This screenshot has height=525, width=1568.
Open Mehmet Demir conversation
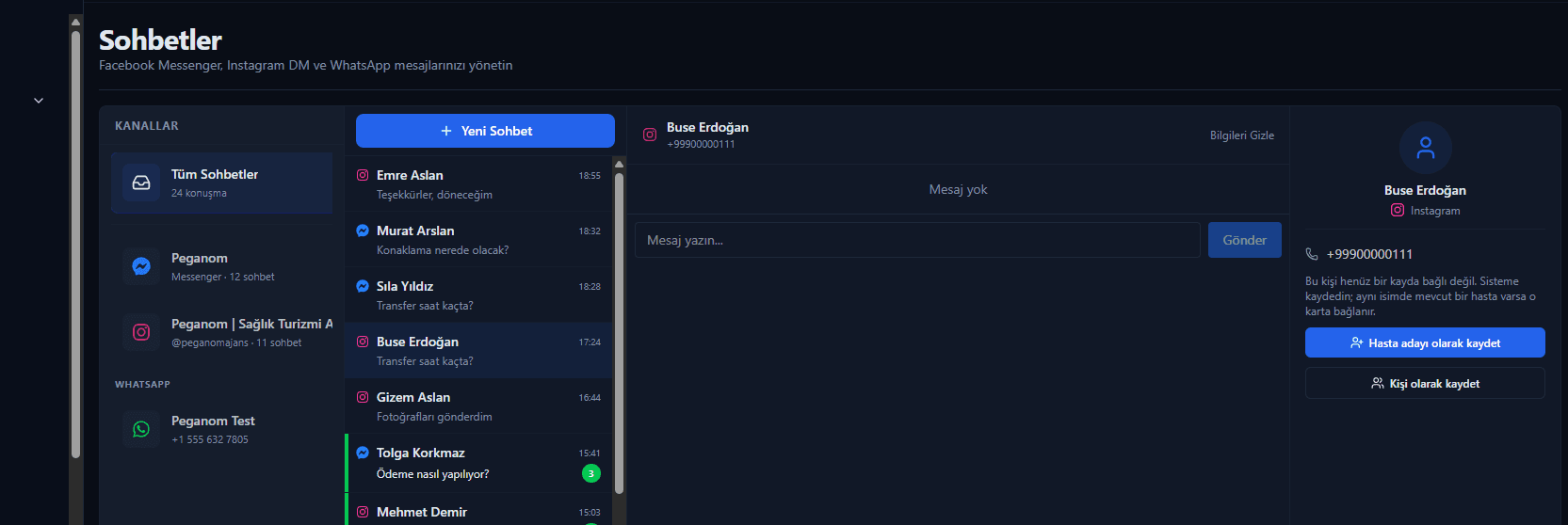(x=478, y=510)
